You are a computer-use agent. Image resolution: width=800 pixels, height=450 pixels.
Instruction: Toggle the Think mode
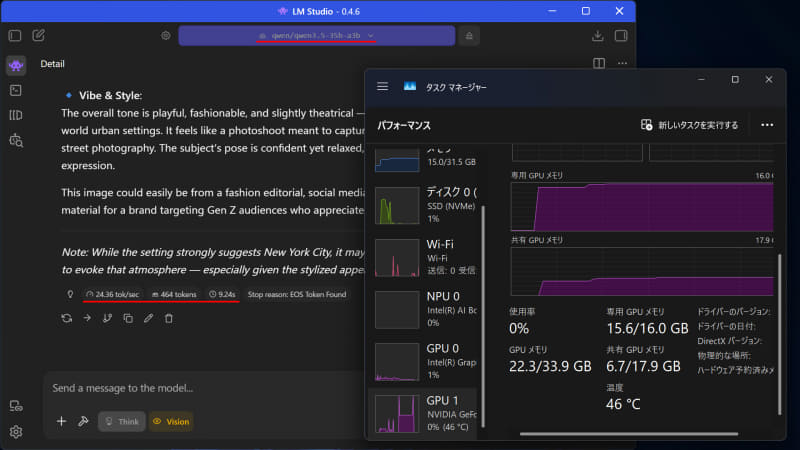pos(121,421)
